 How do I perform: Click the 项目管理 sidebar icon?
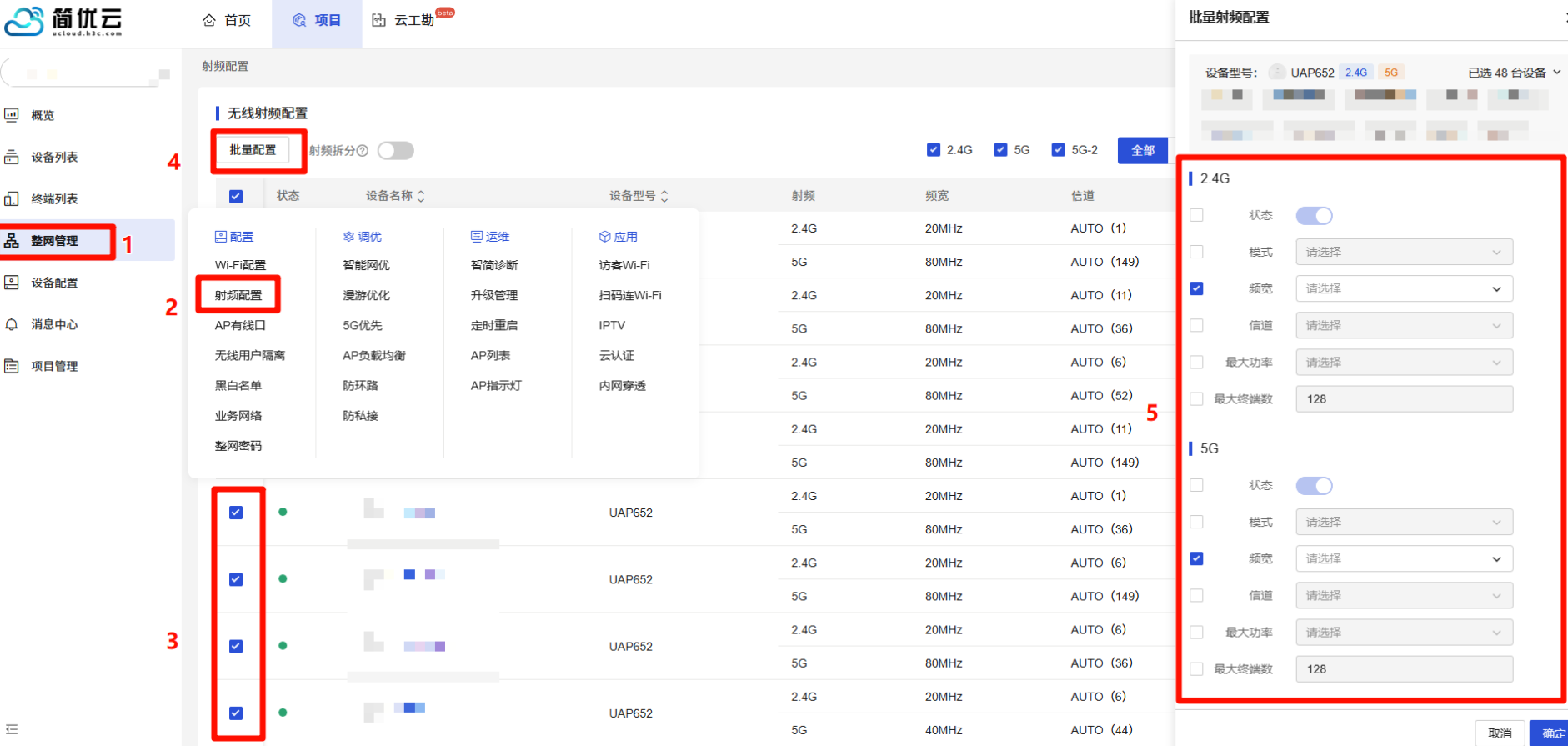(x=12, y=366)
